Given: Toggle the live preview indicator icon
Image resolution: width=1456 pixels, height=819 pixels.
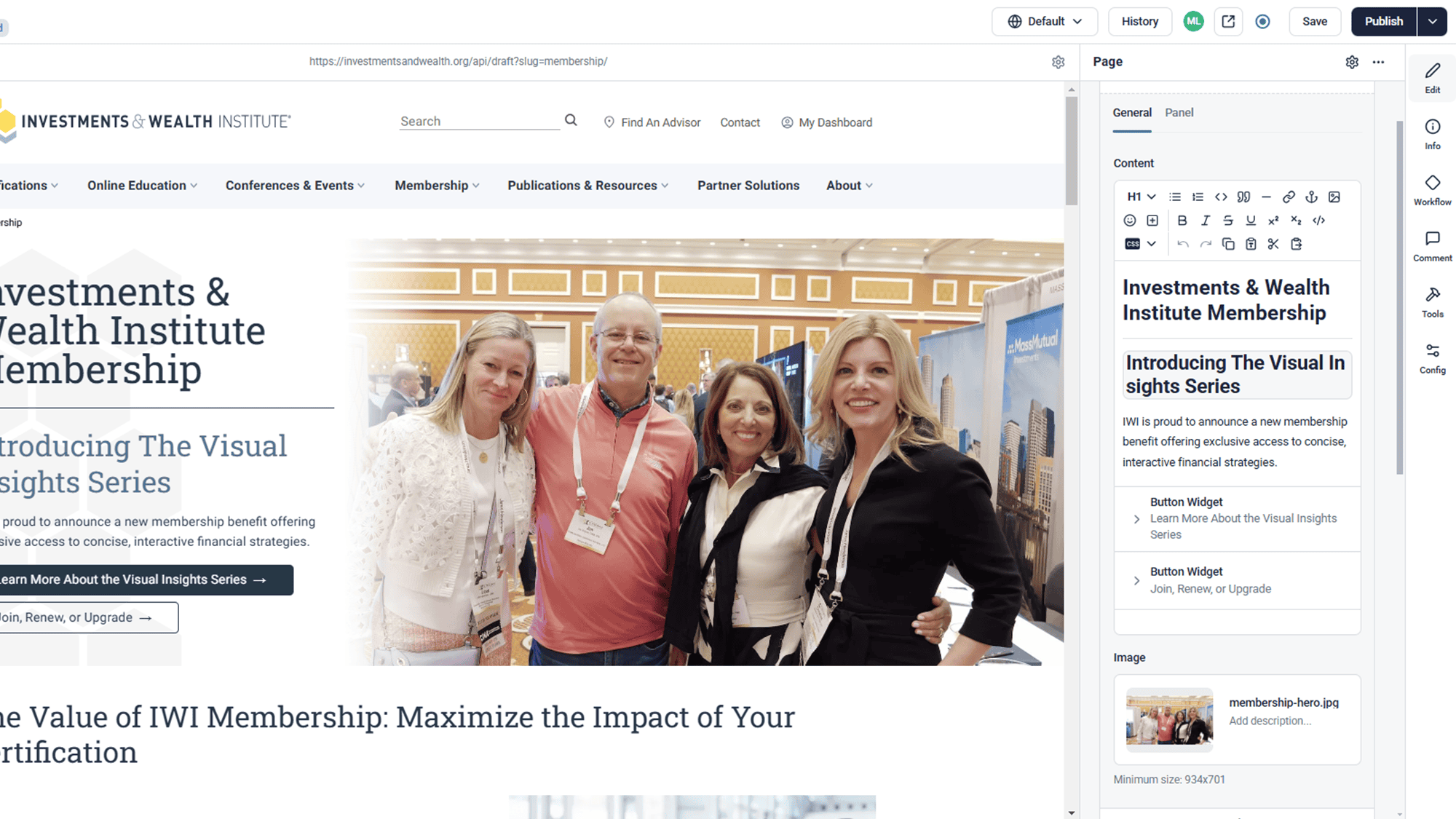Looking at the screenshot, I should point(1263,21).
